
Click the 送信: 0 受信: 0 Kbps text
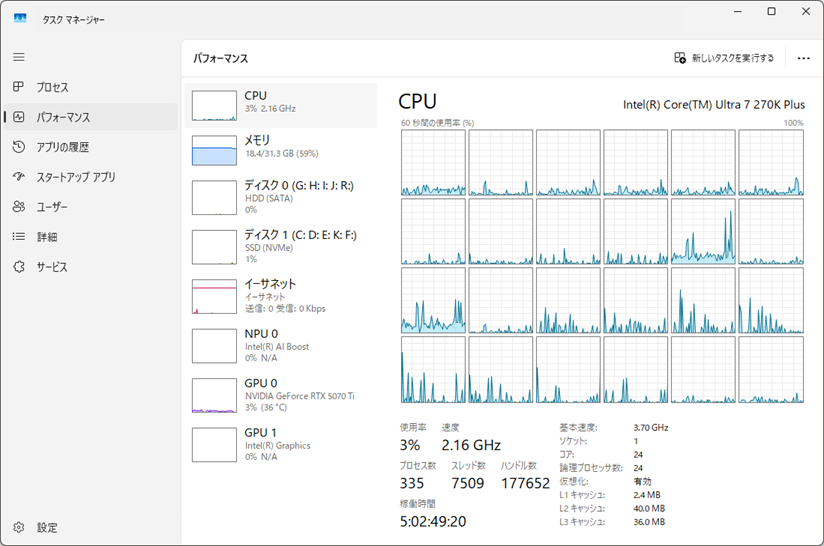tap(285, 308)
